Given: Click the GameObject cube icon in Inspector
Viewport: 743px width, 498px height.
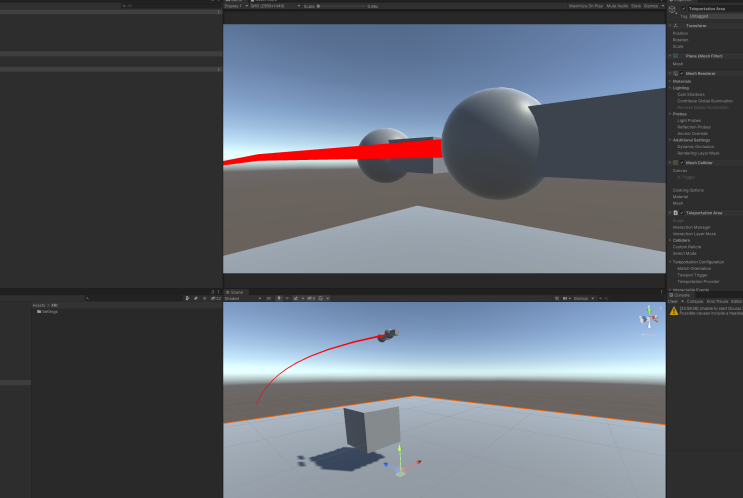Looking at the screenshot, I should 672,10.
